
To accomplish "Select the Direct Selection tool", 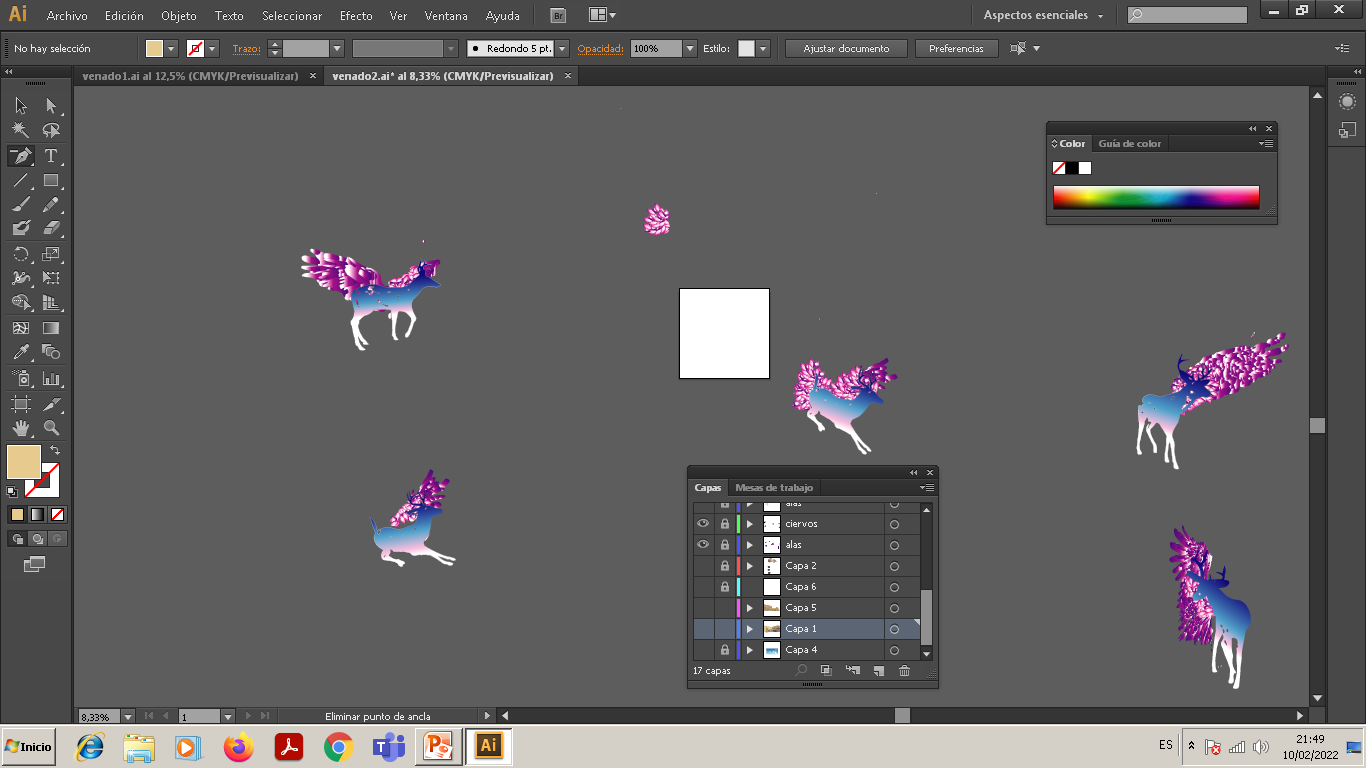I will click(x=51, y=106).
